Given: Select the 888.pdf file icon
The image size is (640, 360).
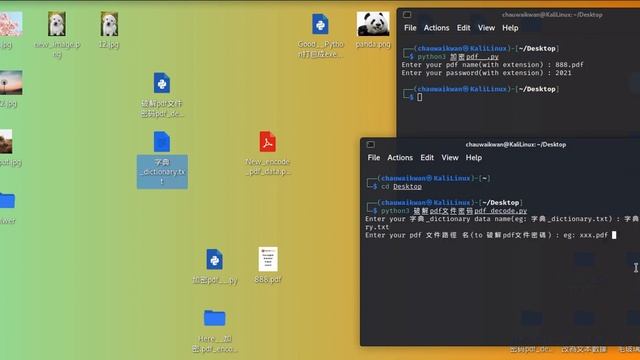Looking at the screenshot, I should (x=268, y=260).
